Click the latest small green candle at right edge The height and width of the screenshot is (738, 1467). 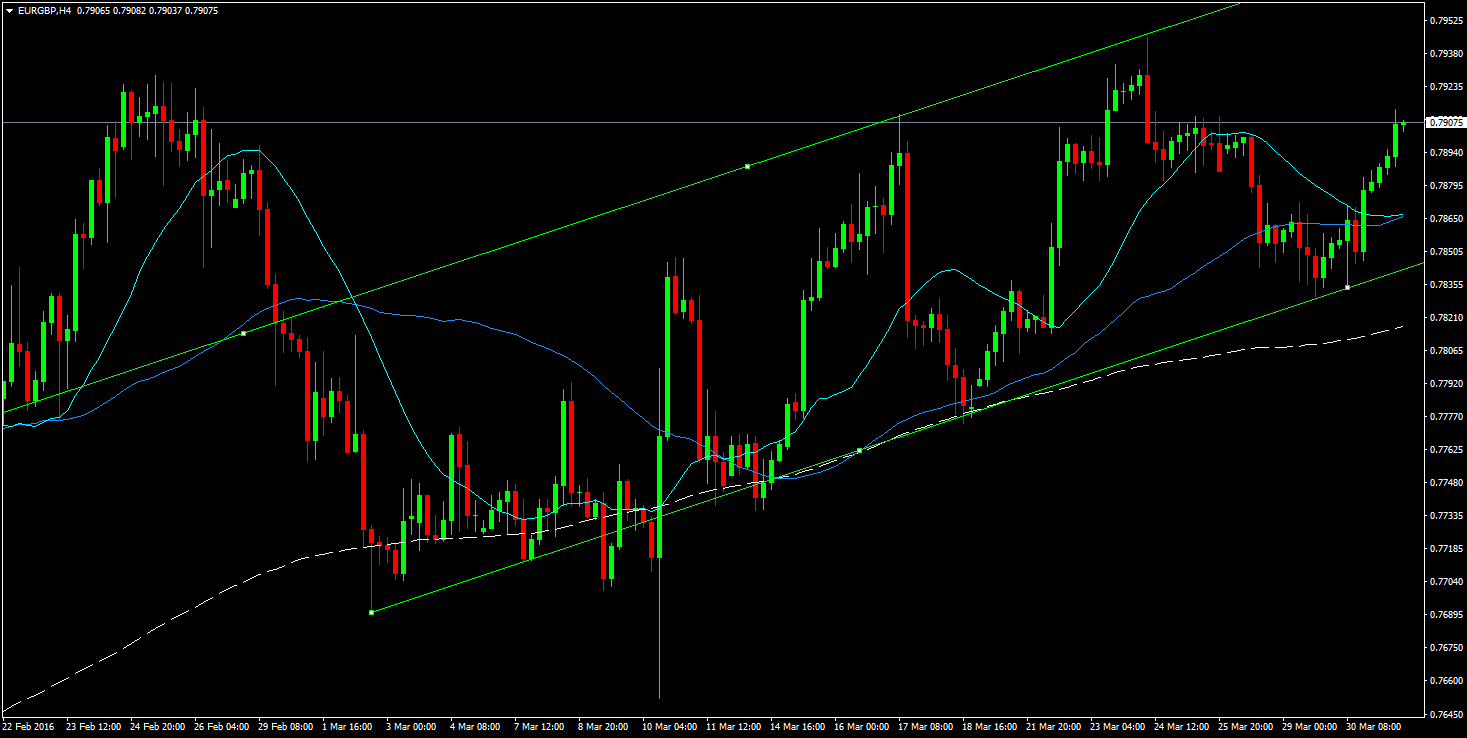(1404, 123)
